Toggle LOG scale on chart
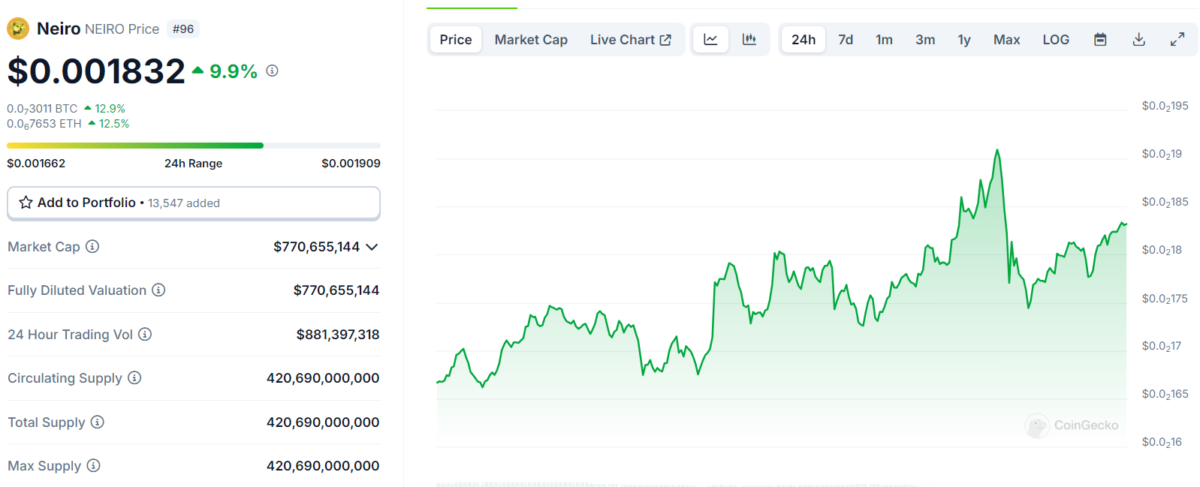This screenshot has height=487, width=1200. (x=1056, y=40)
